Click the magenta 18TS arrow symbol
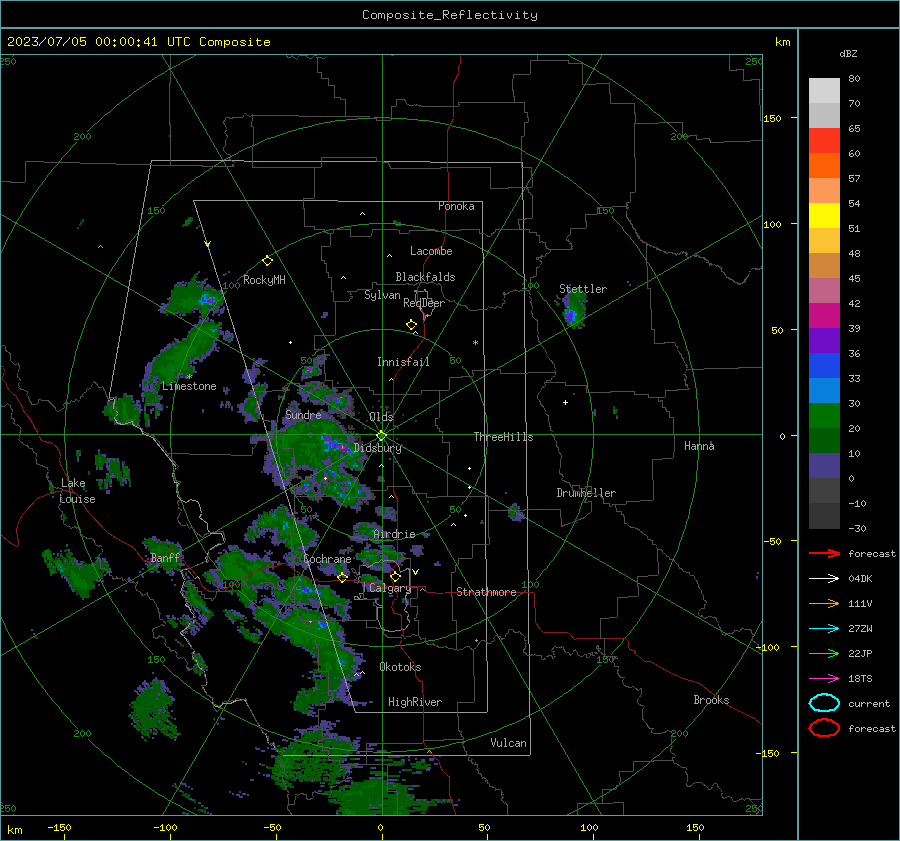 pyautogui.click(x=824, y=679)
